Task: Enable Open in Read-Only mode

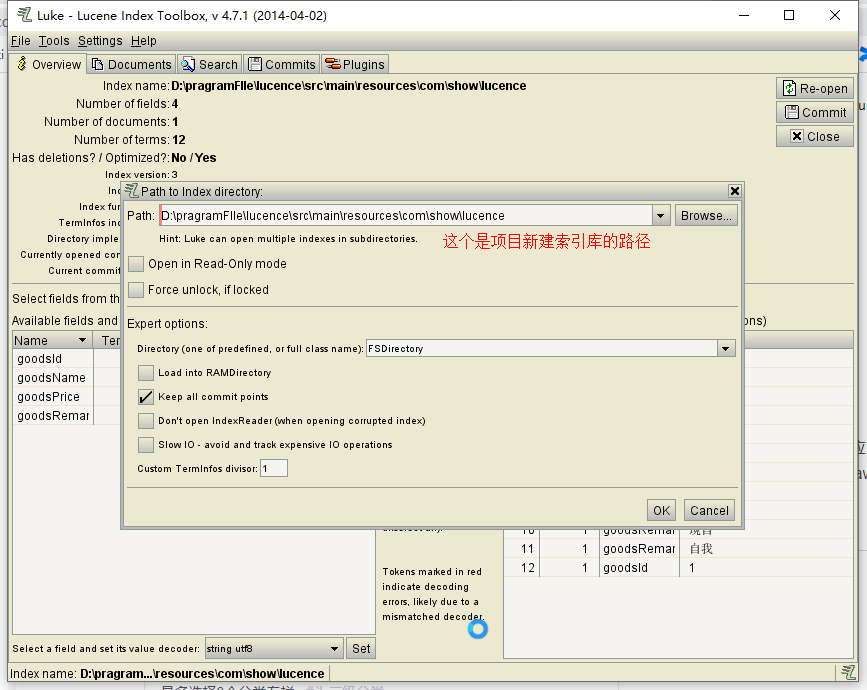Action: pos(136,263)
